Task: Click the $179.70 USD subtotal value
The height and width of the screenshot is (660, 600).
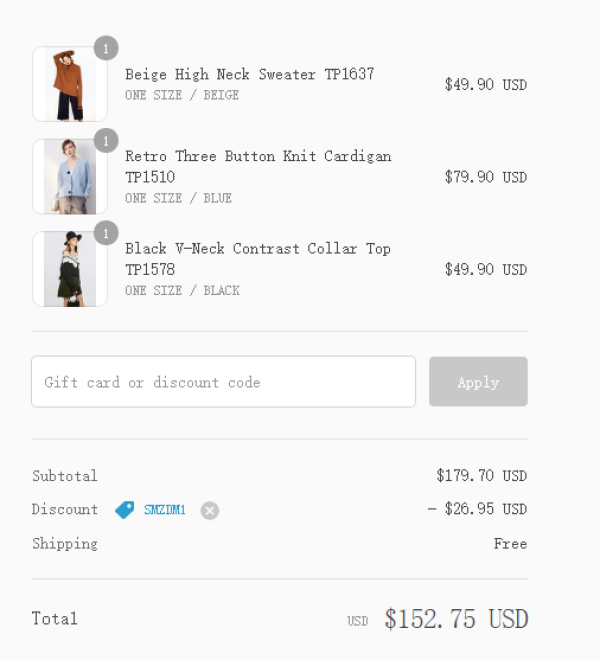Action: (482, 476)
